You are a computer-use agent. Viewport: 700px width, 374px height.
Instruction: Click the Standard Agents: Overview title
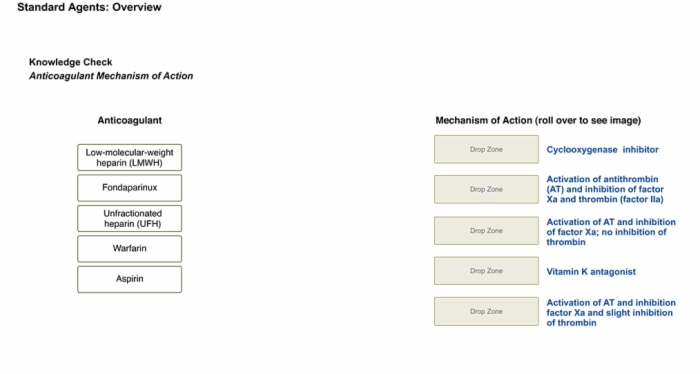(89, 7)
